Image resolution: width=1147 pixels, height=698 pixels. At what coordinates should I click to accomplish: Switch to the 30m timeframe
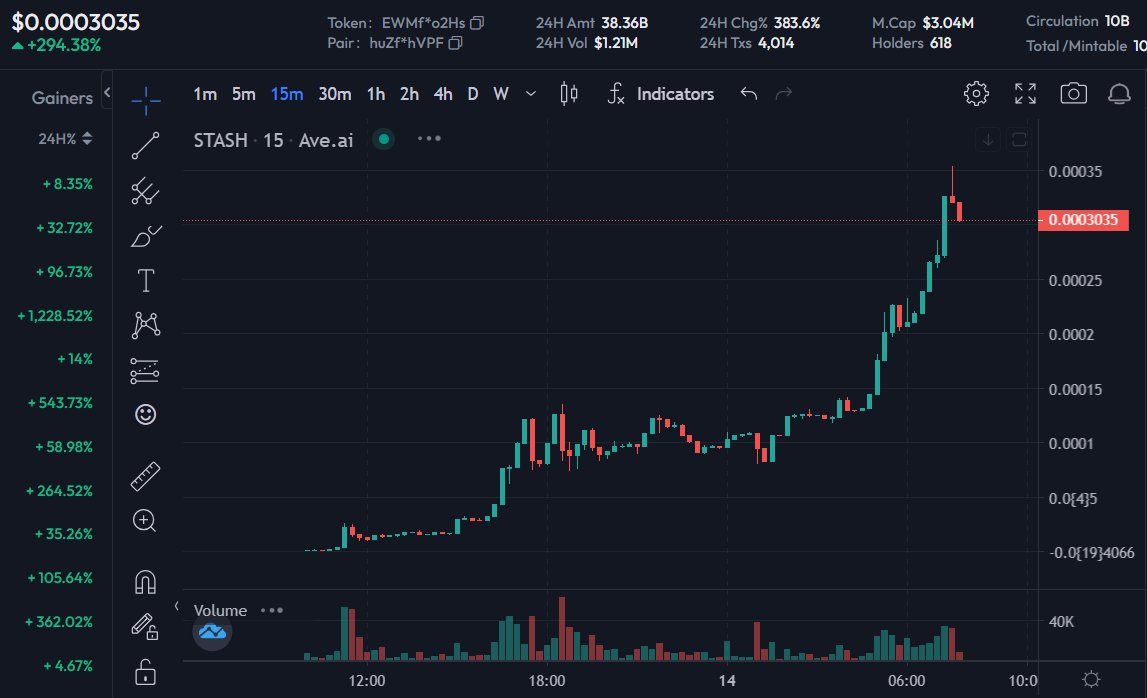click(x=334, y=94)
